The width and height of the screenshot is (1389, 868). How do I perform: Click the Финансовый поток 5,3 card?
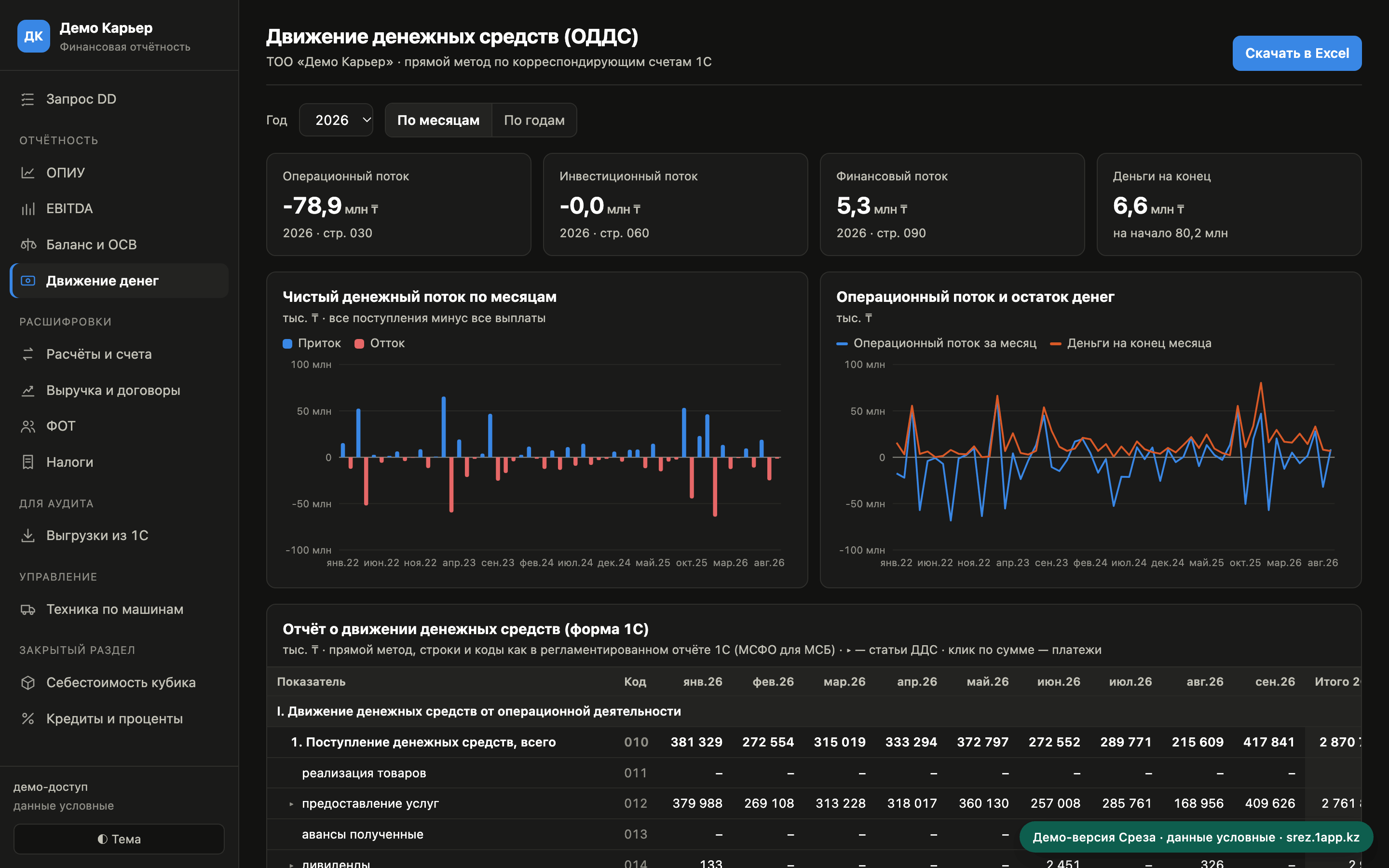click(x=952, y=204)
